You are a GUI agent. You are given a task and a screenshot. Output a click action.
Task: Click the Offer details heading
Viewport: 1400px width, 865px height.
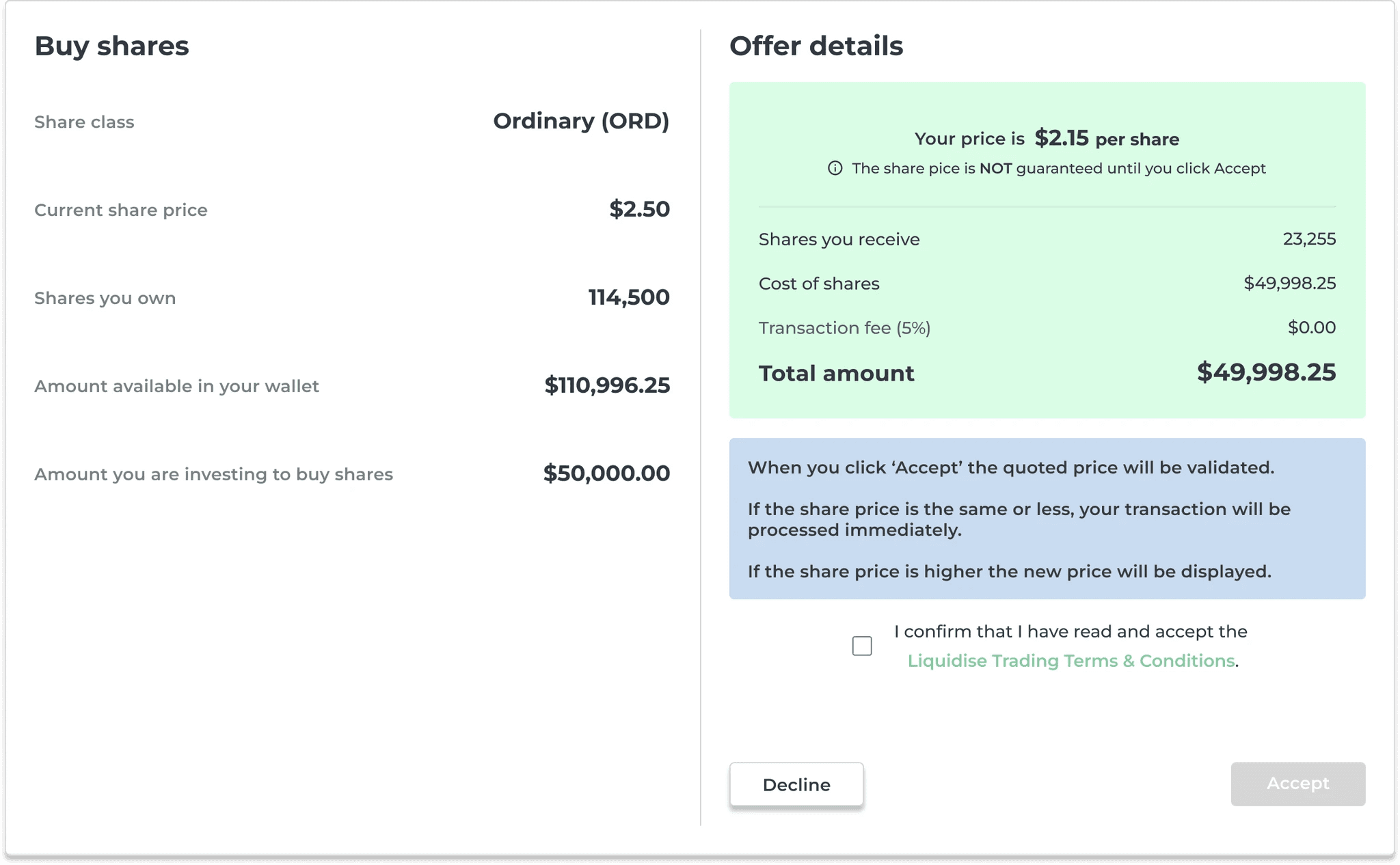(x=816, y=46)
